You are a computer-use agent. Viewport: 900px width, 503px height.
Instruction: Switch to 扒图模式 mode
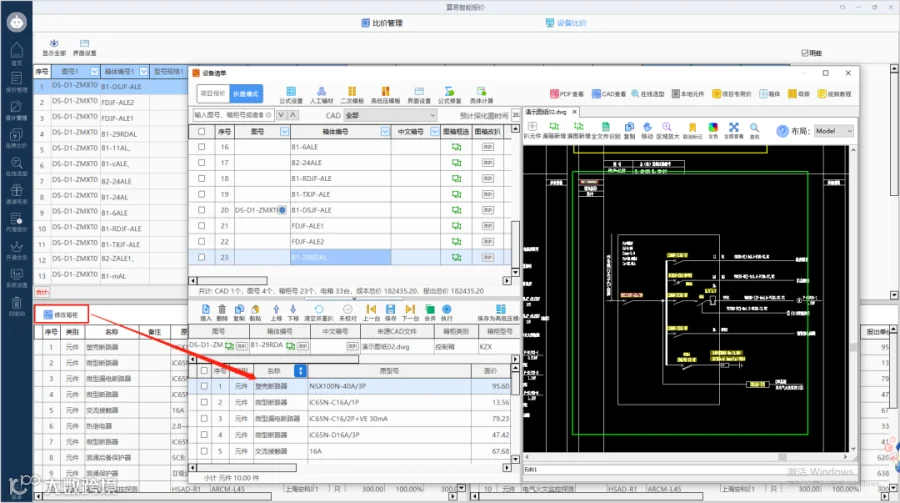tap(246, 94)
